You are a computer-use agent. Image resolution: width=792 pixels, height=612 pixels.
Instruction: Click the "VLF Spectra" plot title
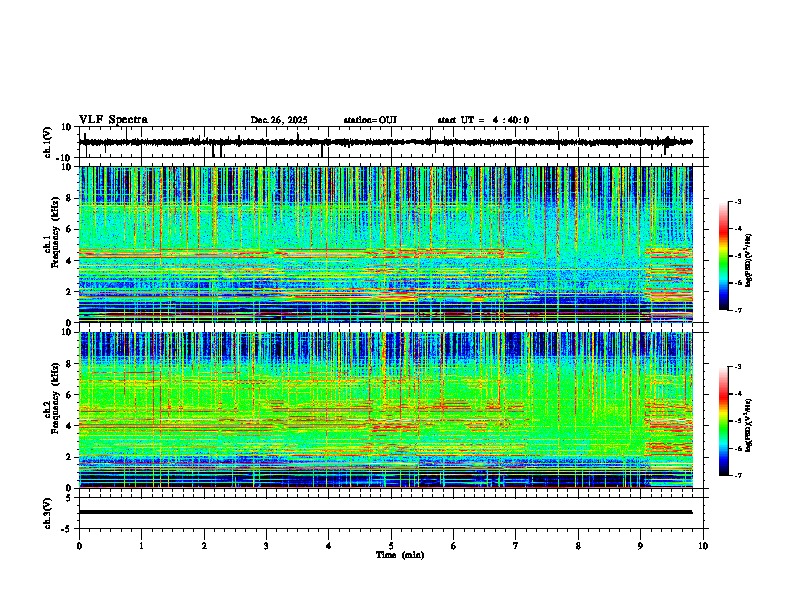click(x=113, y=120)
